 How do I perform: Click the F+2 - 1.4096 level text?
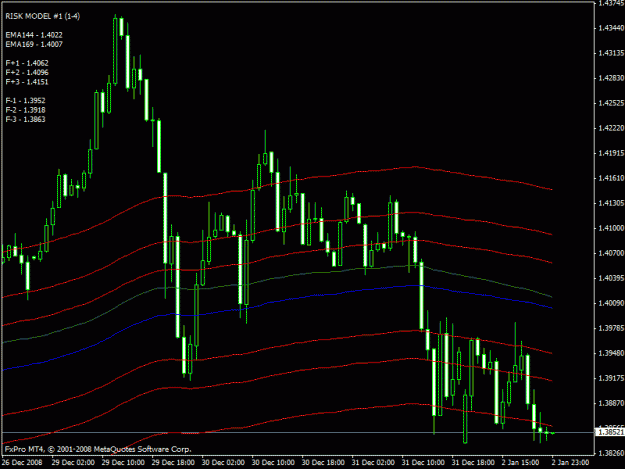tap(27, 73)
